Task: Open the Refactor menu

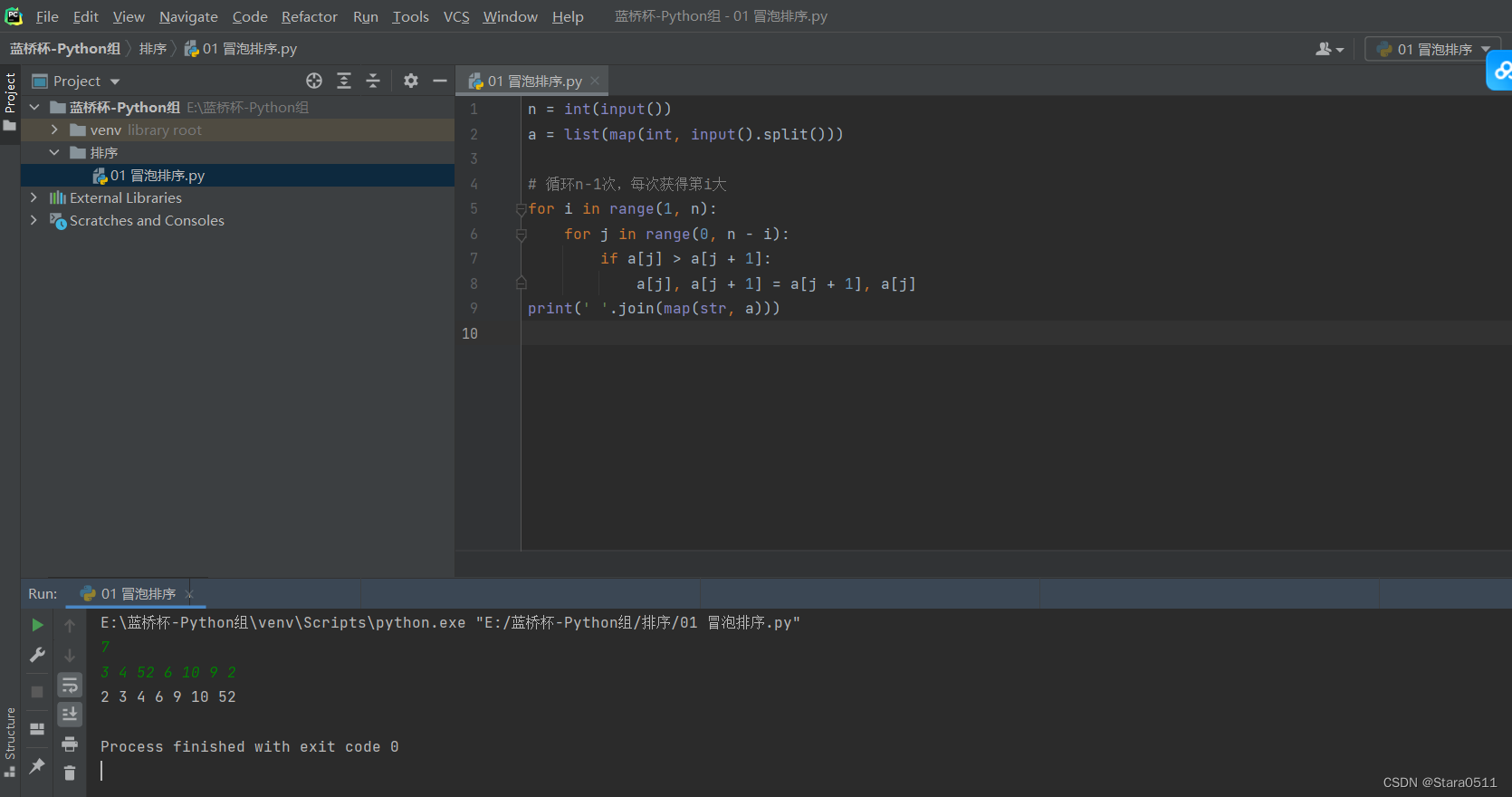Action: pos(310,16)
